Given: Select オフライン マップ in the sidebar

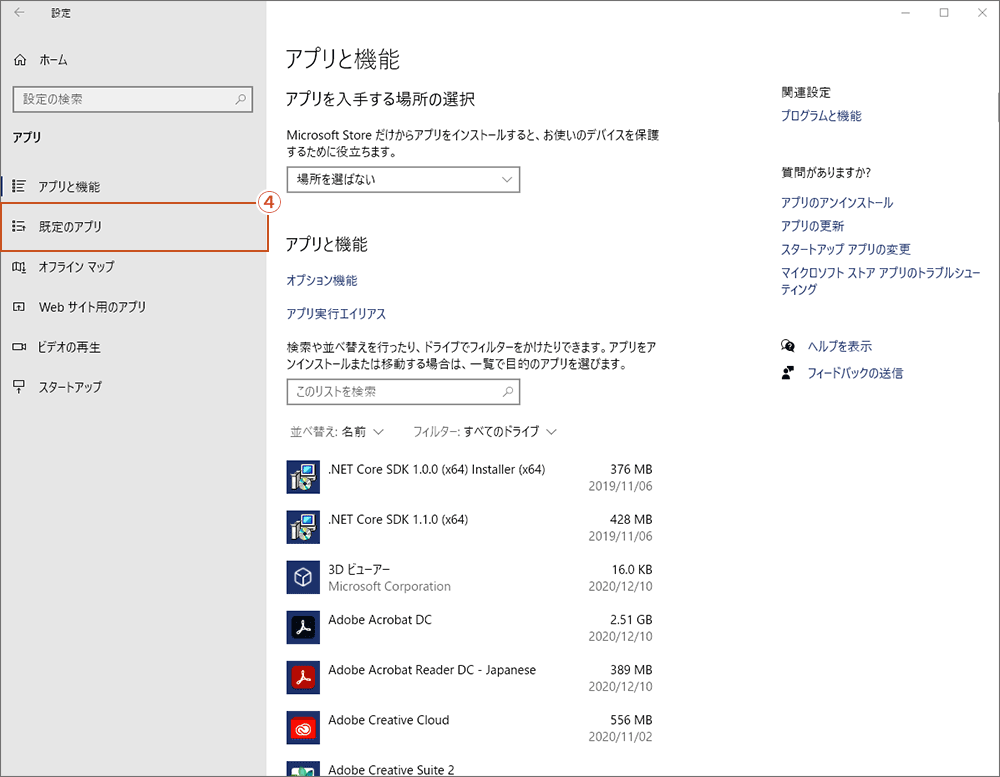Looking at the screenshot, I should click(133, 267).
